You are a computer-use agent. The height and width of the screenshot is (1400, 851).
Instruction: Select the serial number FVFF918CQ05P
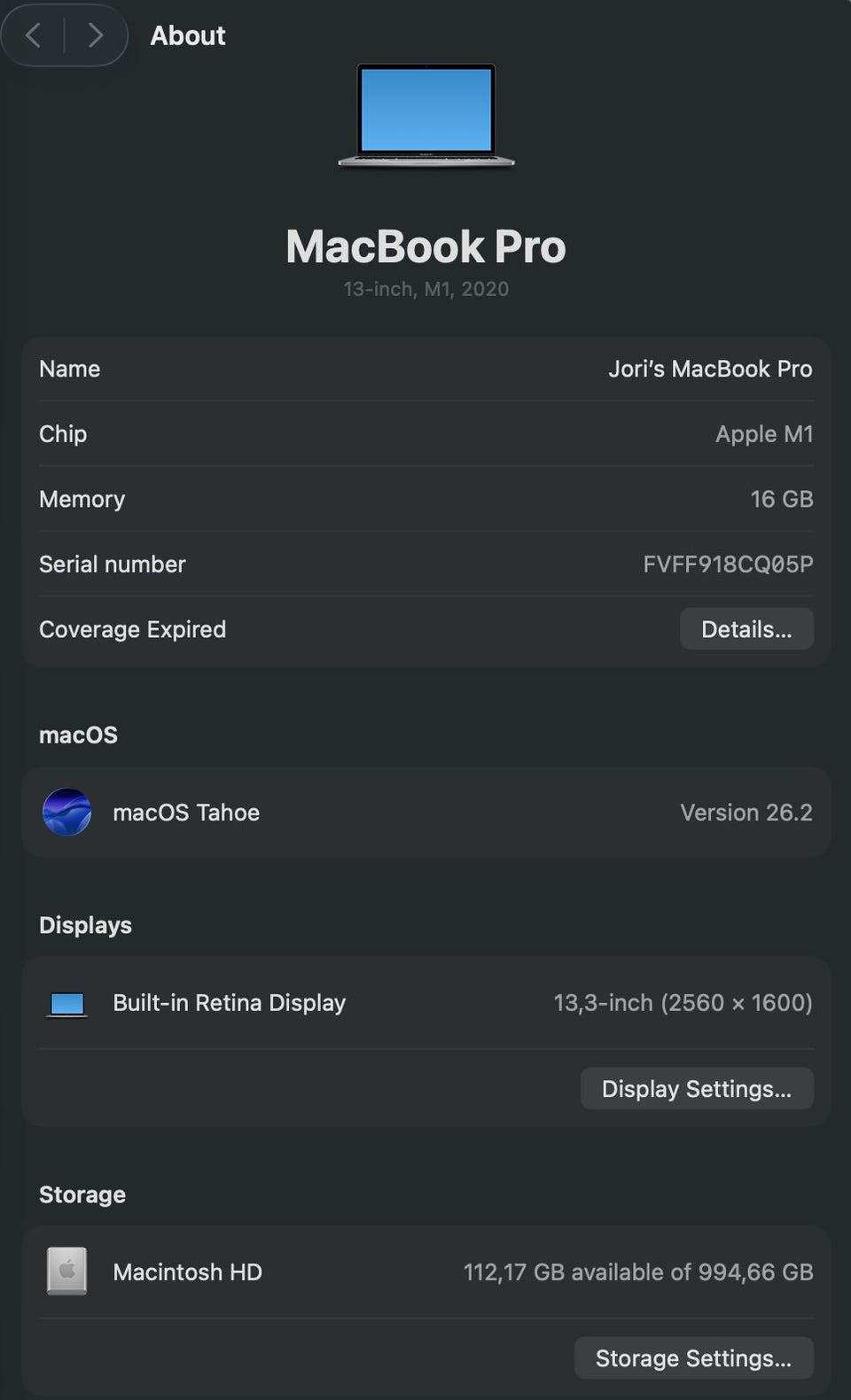[x=728, y=564]
